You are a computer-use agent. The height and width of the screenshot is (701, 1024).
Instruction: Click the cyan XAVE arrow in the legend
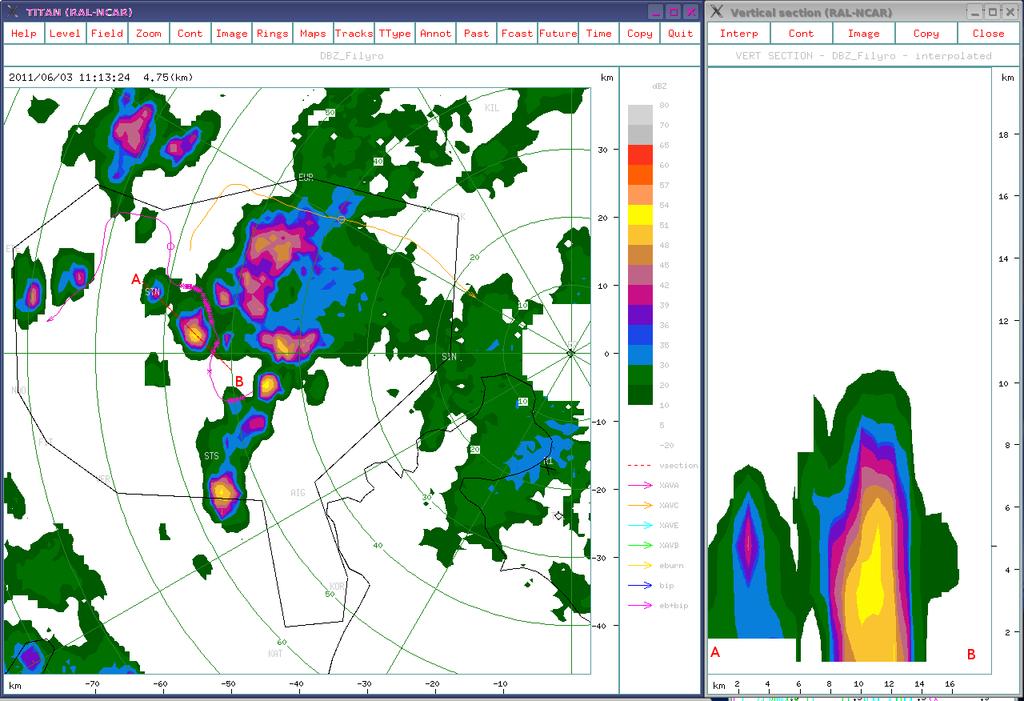click(x=640, y=525)
